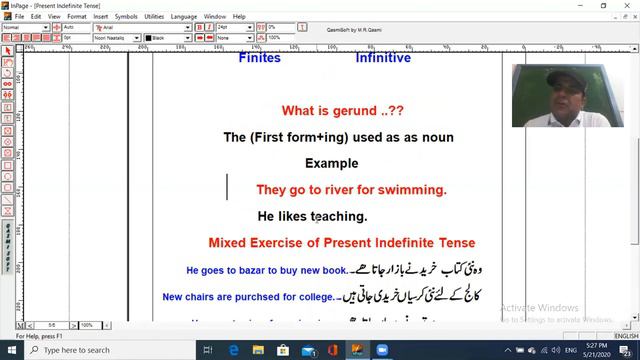Click the line spacing icon beside 0pt
This screenshot has width=640, height=360.
[x=57, y=38]
